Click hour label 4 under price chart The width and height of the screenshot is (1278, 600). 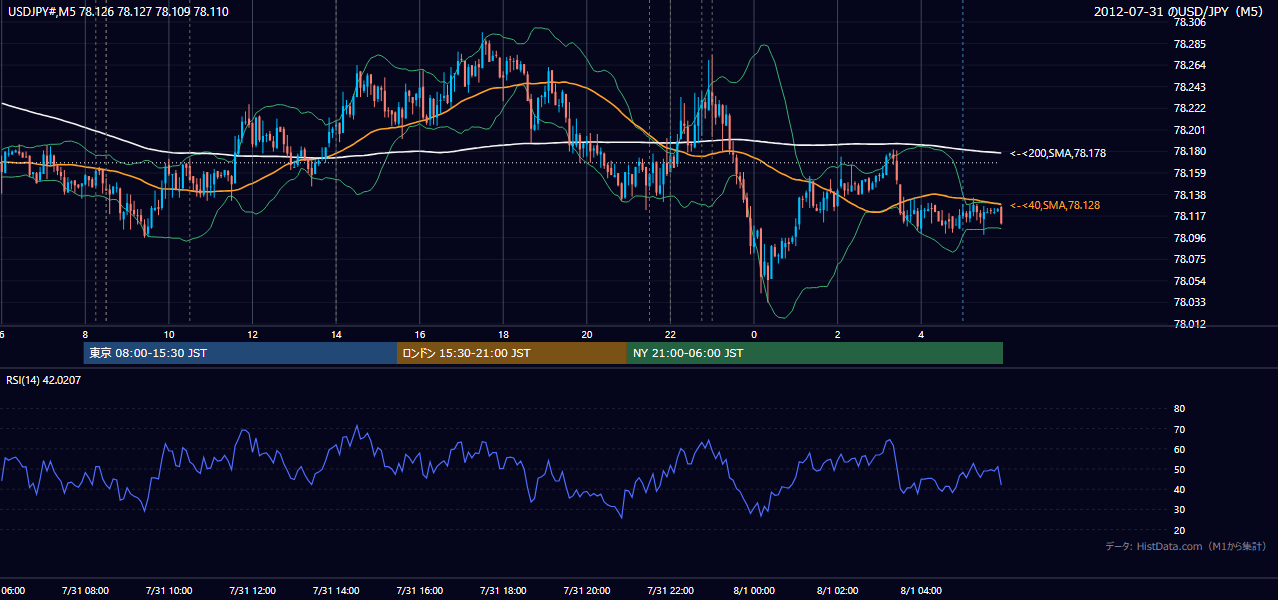[921, 335]
